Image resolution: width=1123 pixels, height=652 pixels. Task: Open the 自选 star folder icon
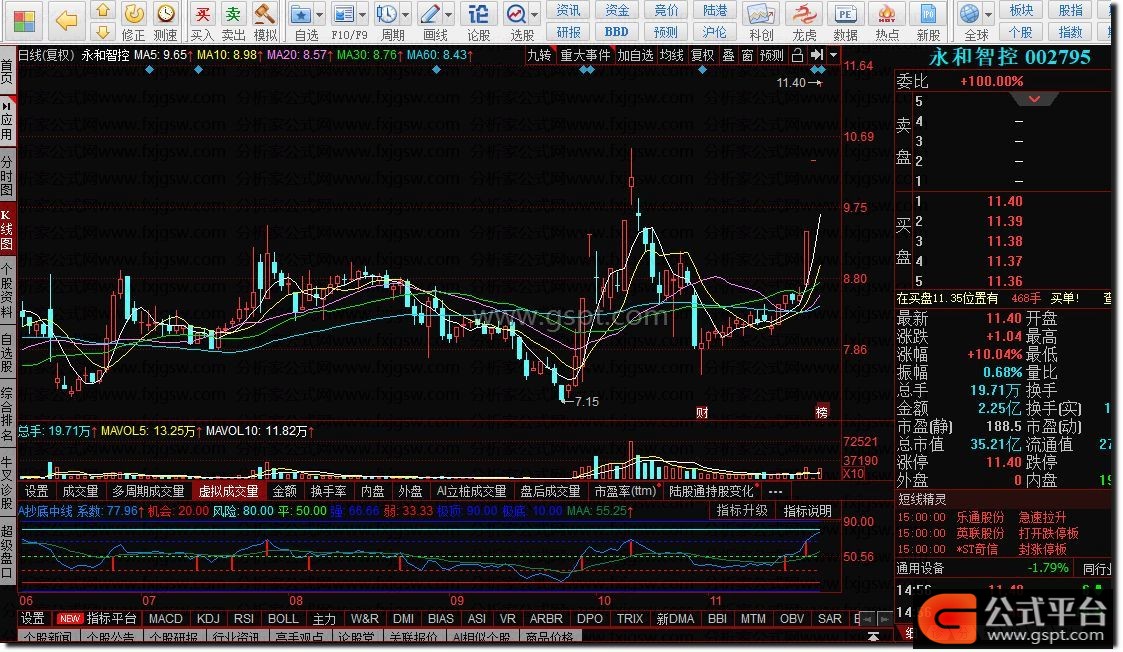pyautogui.click(x=301, y=14)
